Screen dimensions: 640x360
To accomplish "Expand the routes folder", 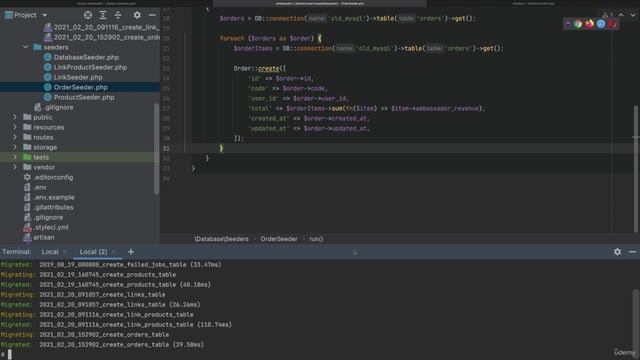I will tap(15, 137).
